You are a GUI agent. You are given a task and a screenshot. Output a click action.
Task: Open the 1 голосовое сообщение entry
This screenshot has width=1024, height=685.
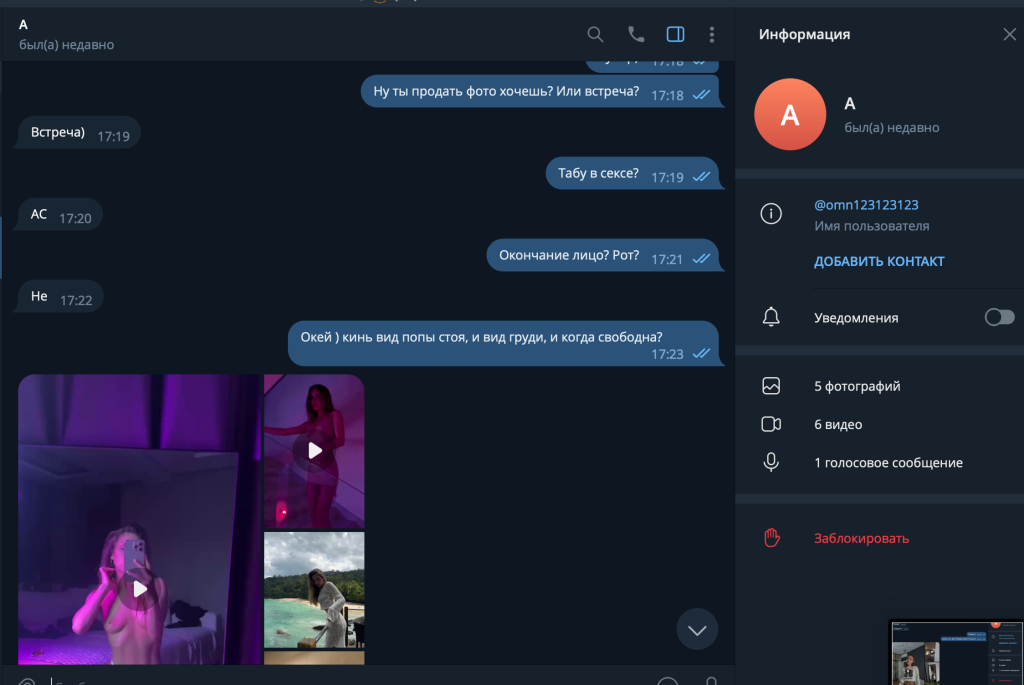(888, 463)
